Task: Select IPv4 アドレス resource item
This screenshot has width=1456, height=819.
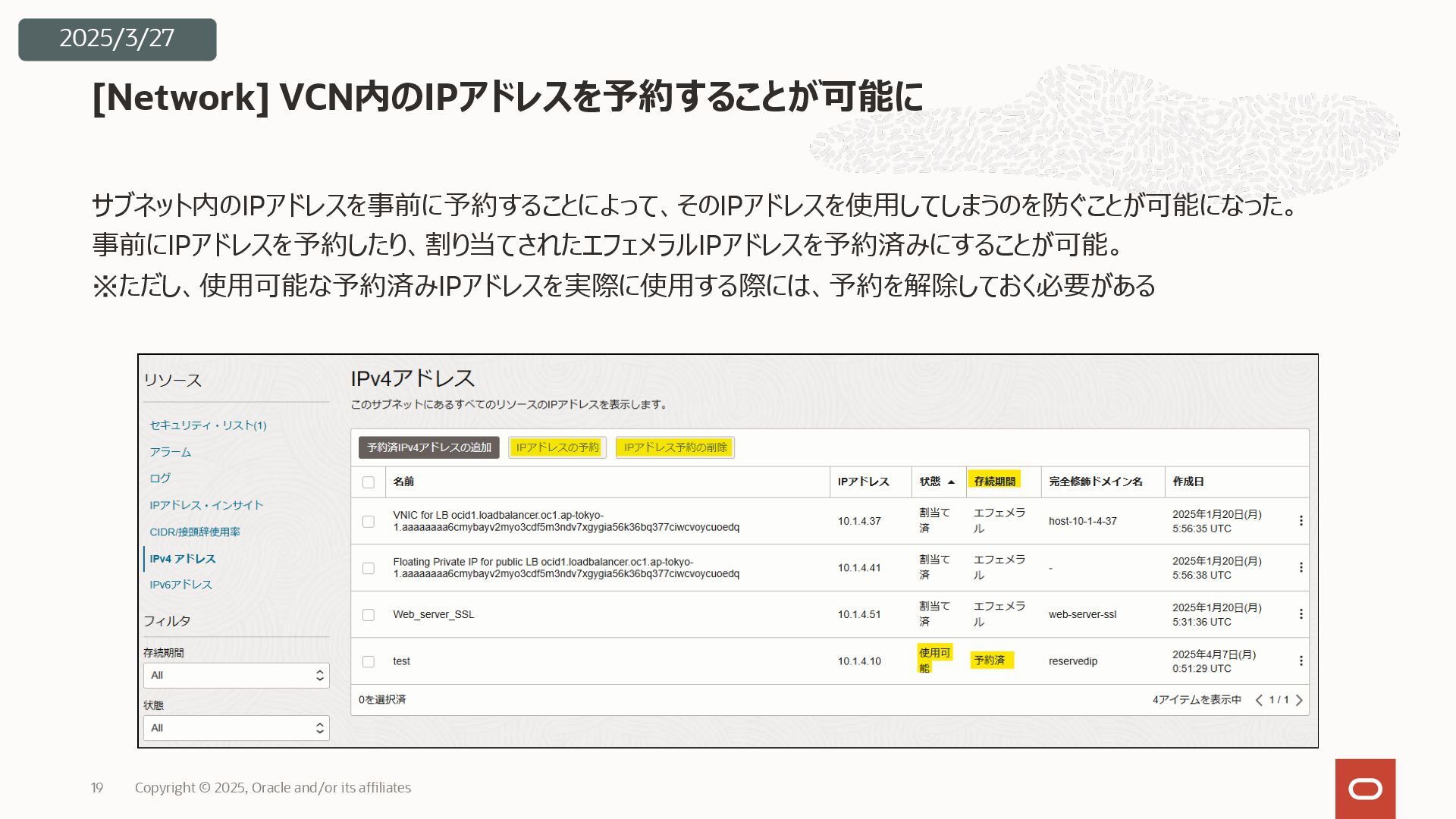Action: 182,559
